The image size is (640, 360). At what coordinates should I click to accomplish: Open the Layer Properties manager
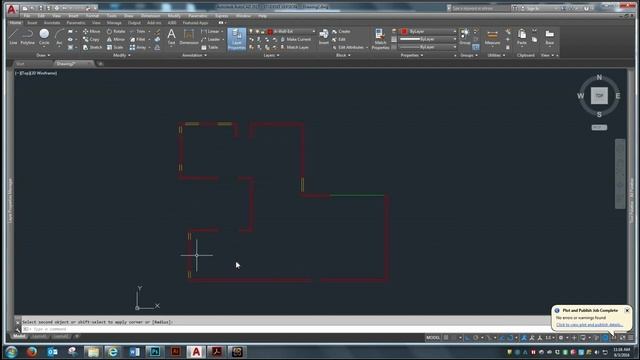click(x=237, y=39)
